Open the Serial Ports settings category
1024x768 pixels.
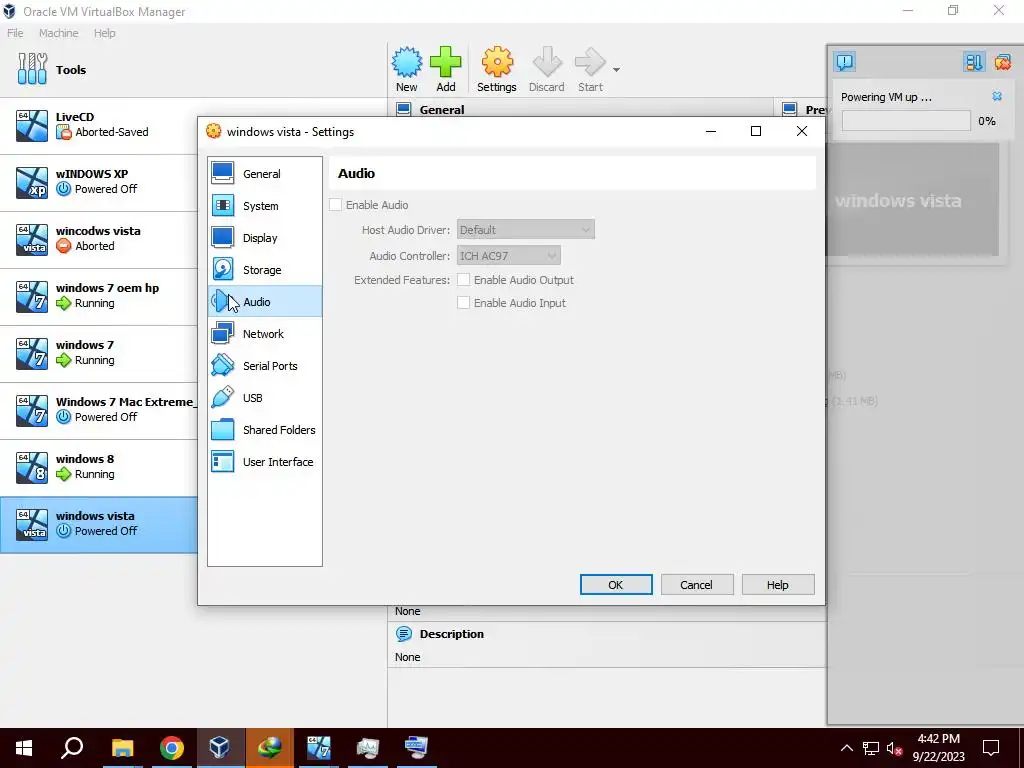tap(264, 366)
